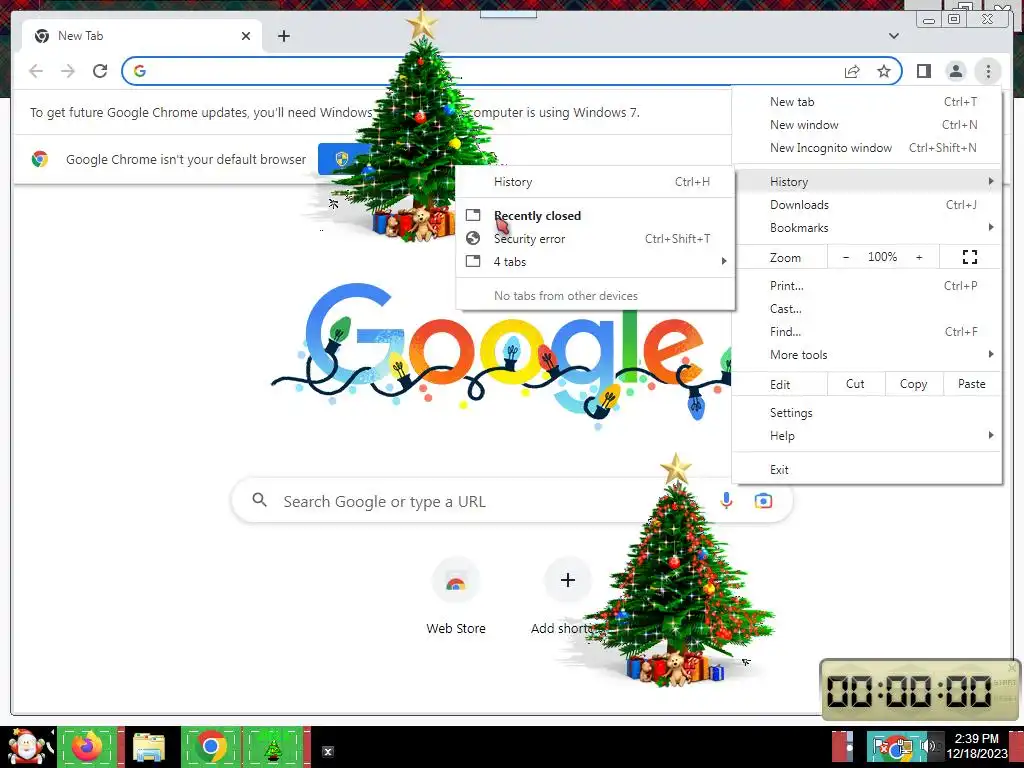
Task: Bookmark this tab with the star icon
Action: pos(884,71)
